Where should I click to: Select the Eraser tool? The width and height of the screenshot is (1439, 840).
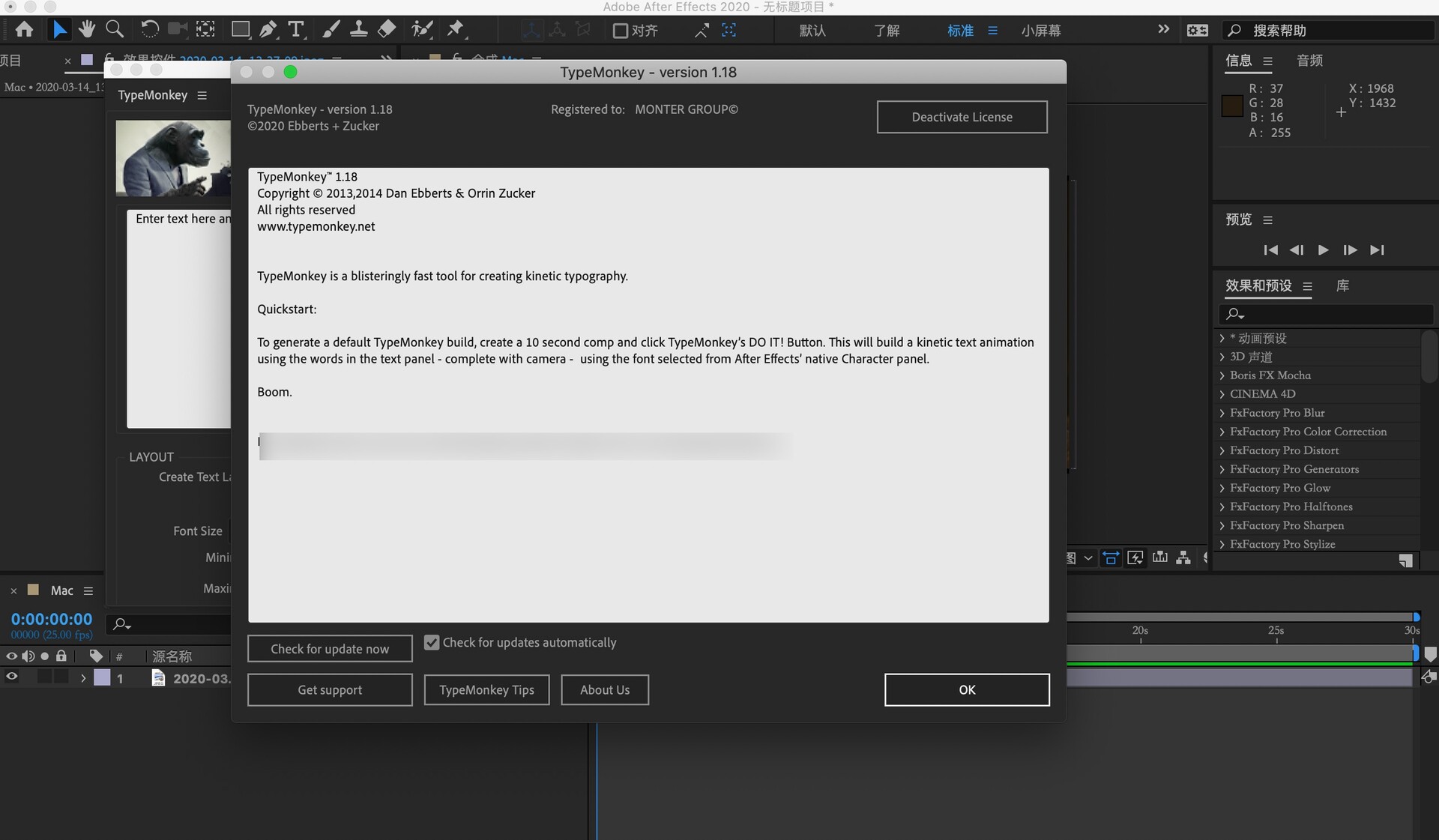(387, 30)
